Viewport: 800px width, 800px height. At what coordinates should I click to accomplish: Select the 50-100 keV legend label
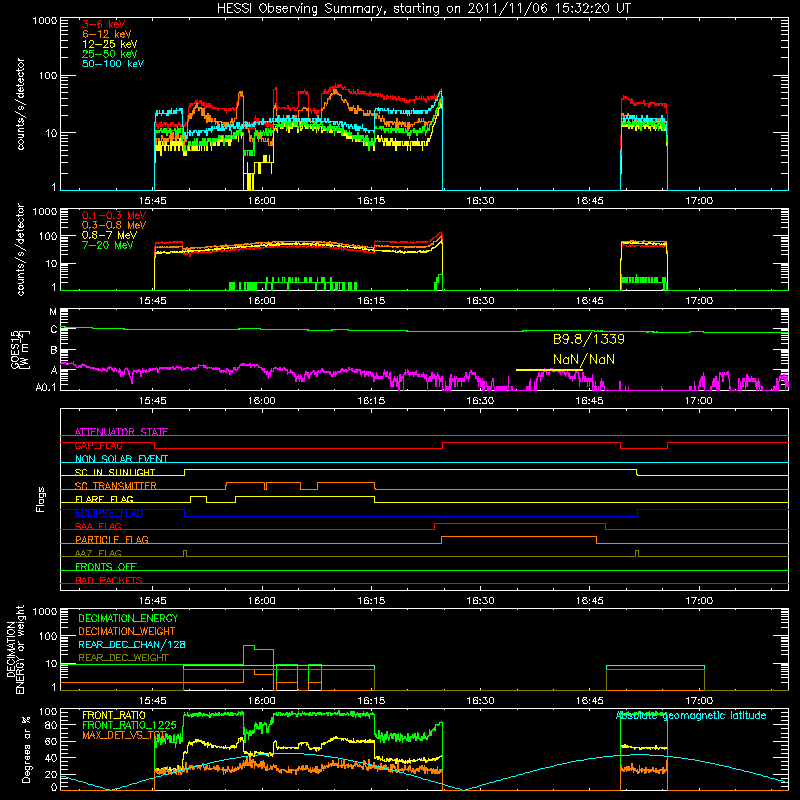(113, 64)
